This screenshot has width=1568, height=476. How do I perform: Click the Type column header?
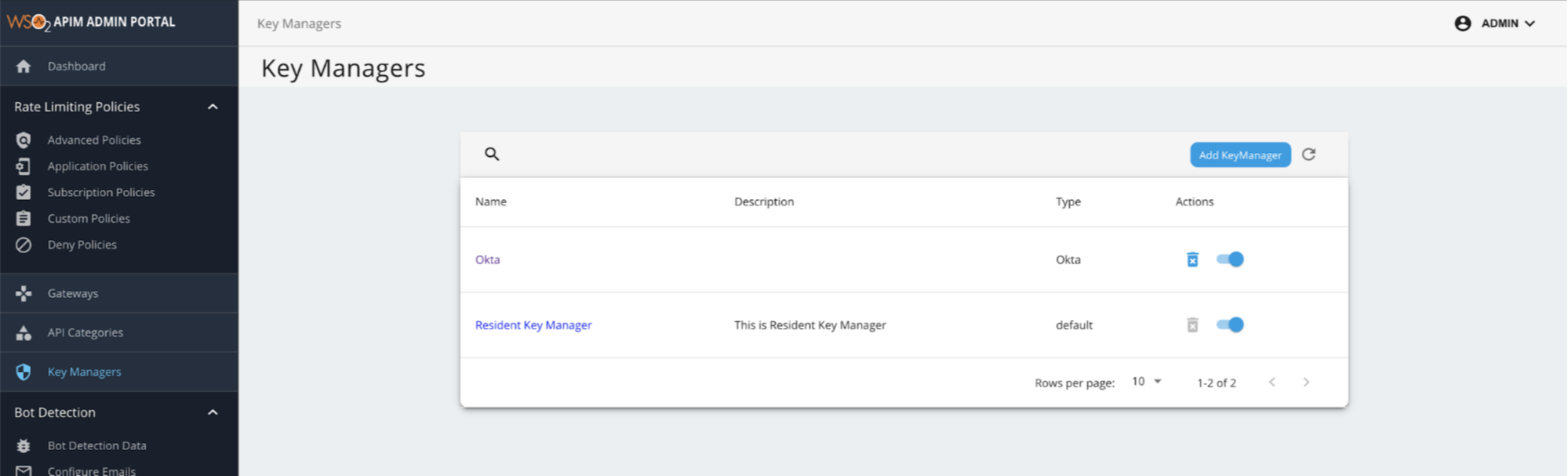(1068, 202)
